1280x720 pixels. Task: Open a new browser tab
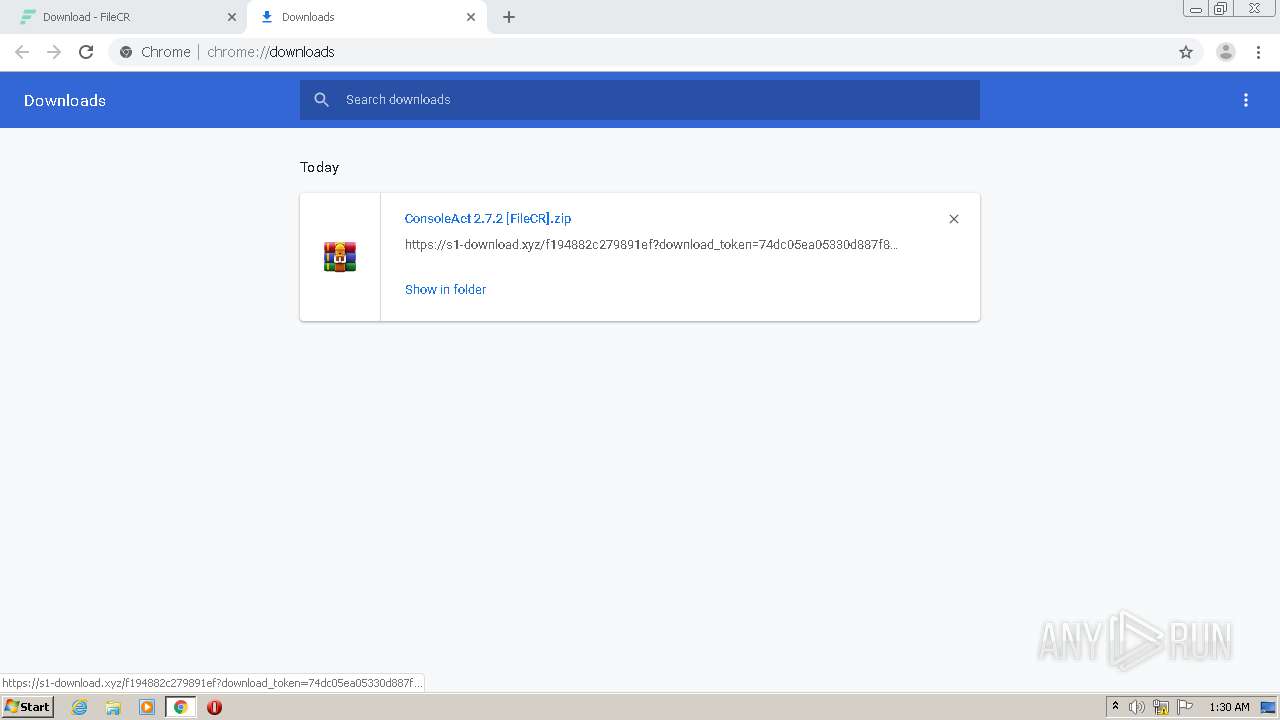[509, 17]
